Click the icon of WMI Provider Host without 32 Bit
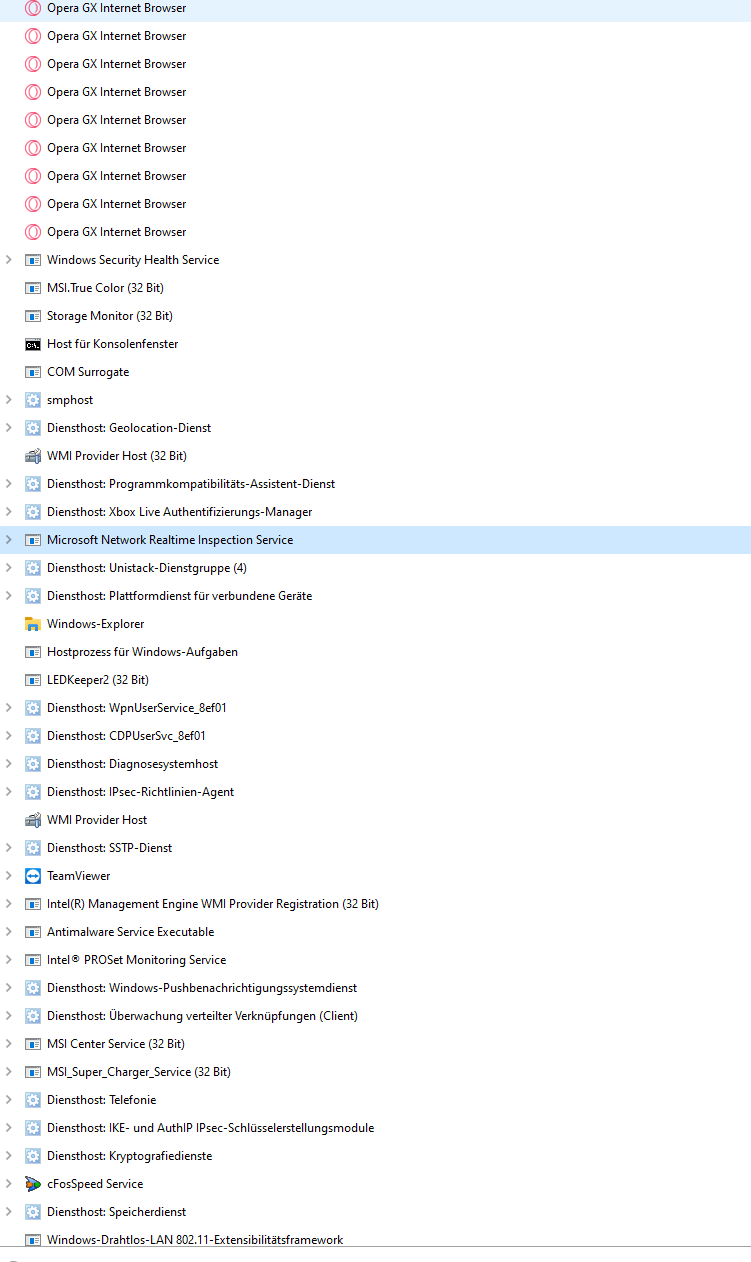The width and height of the screenshot is (751, 1262). [x=33, y=820]
